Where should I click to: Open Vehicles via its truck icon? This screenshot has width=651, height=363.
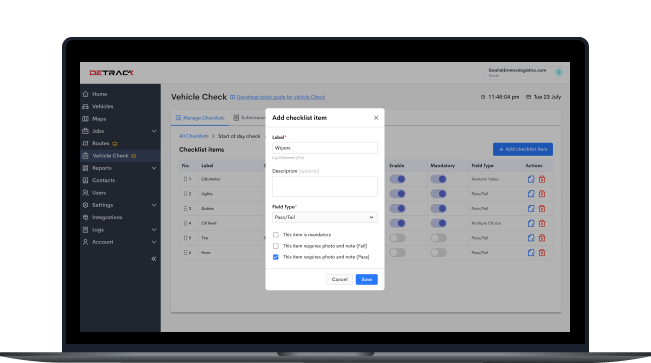tap(86, 106)
